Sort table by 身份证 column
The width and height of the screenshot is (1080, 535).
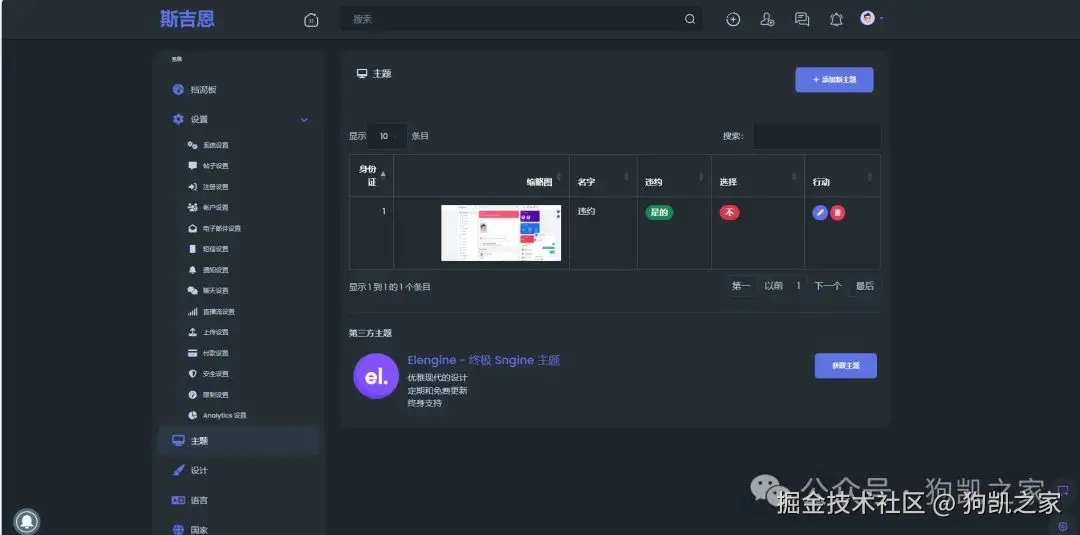click(x=371, y=176)
